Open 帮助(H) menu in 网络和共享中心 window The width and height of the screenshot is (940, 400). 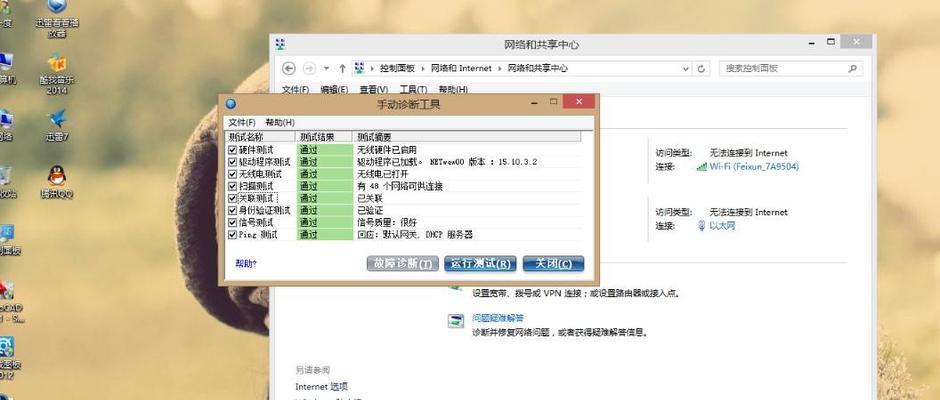click(453, 89)
